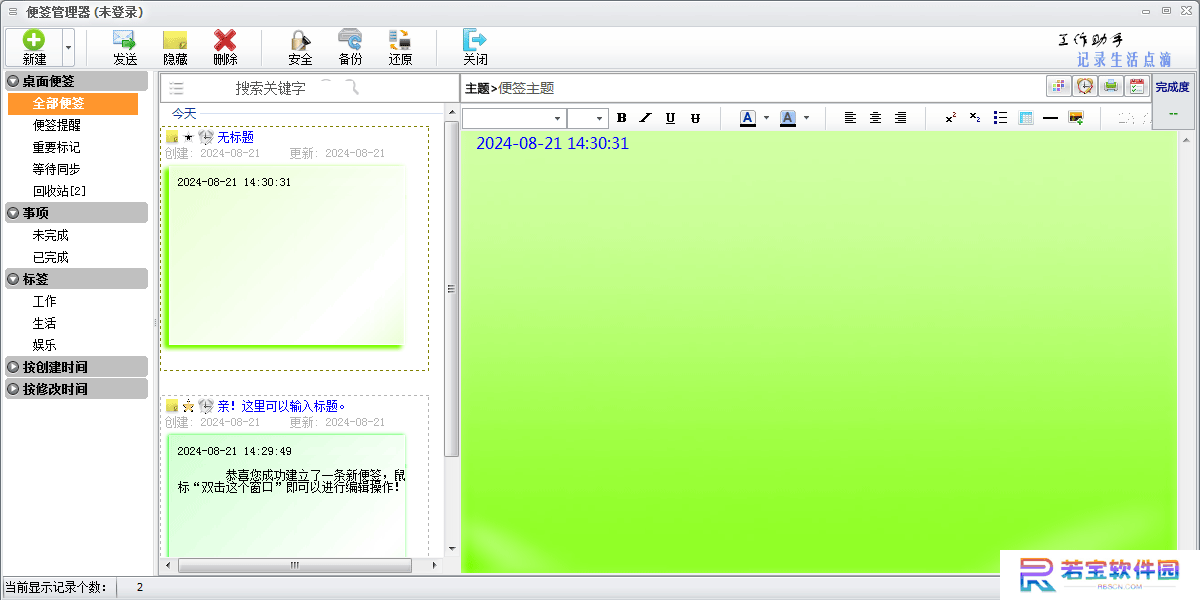1200x600 pixels.
Task: Open 回收站[2] in the sidebar
Action: click(x=60, y=191)
